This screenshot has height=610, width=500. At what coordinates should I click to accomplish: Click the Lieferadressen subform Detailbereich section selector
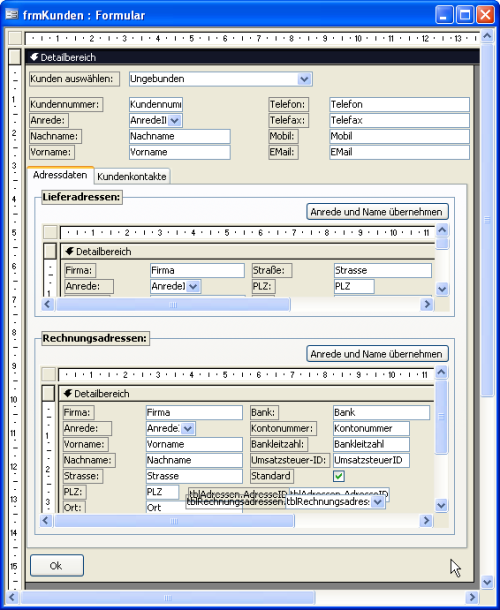[x=50, y=251]
